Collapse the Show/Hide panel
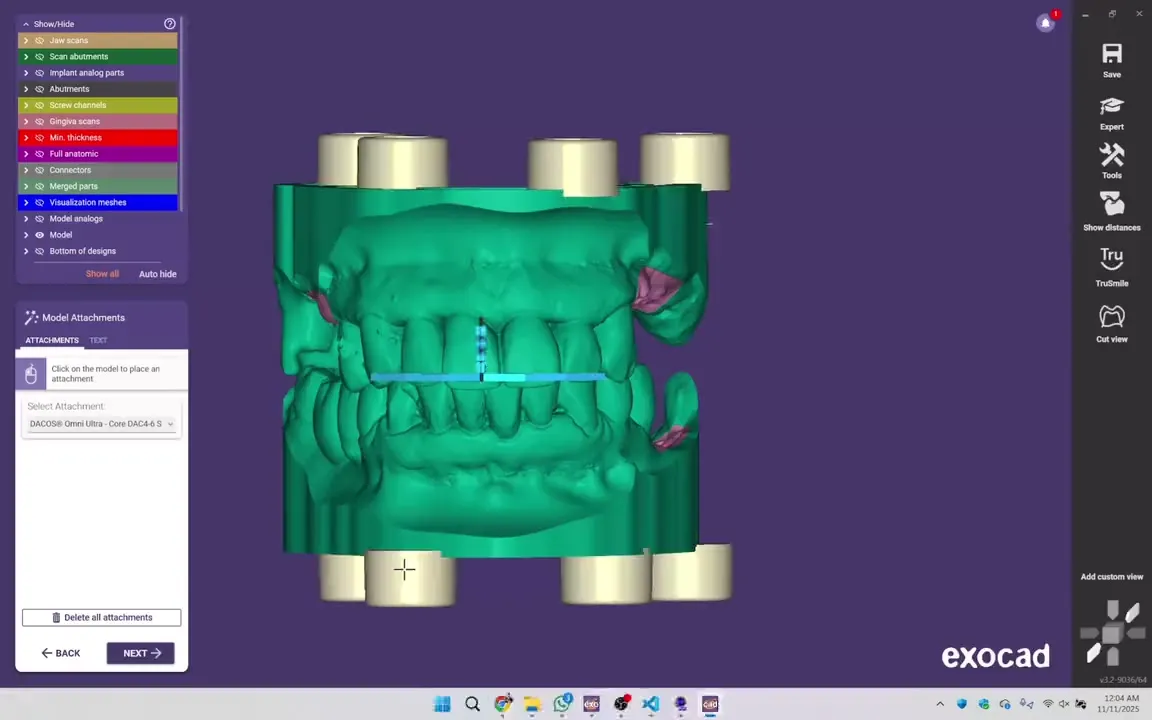Image resolution: width=1152 pixels, height=720 pixels. coord(26,24)
